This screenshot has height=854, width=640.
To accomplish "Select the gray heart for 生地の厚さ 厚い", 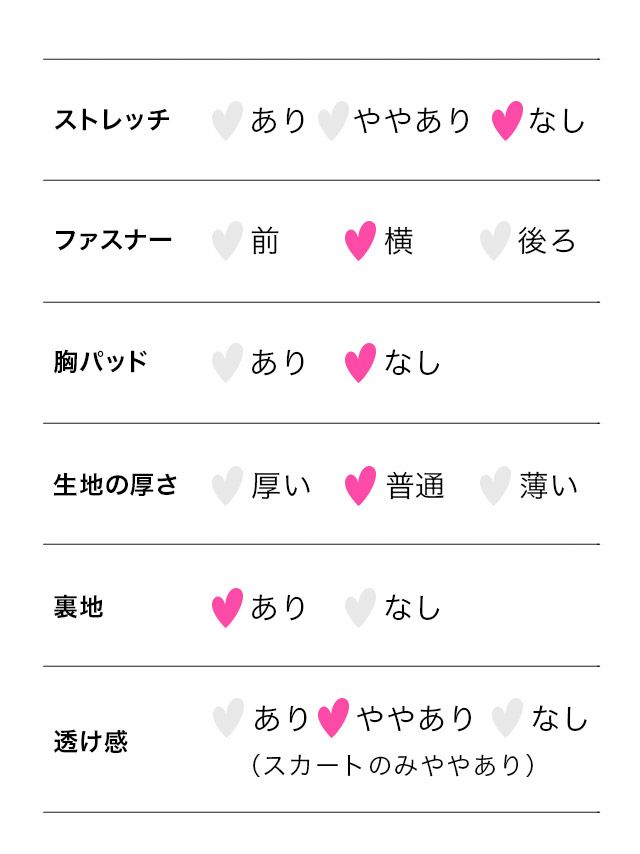I will point(228,486).
